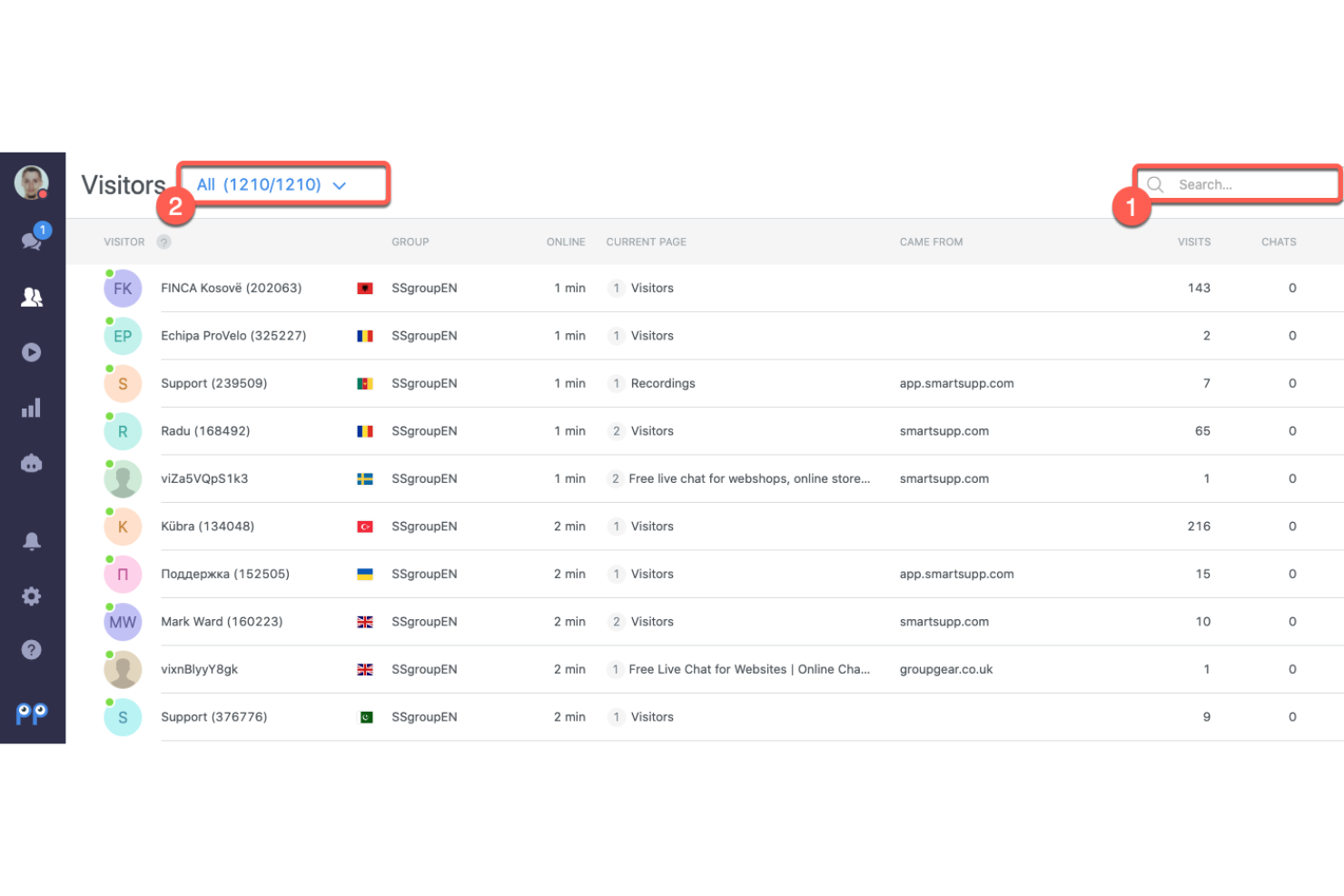
Task: Sort by CHATS column header
Action: click(x=1279, y=241)
